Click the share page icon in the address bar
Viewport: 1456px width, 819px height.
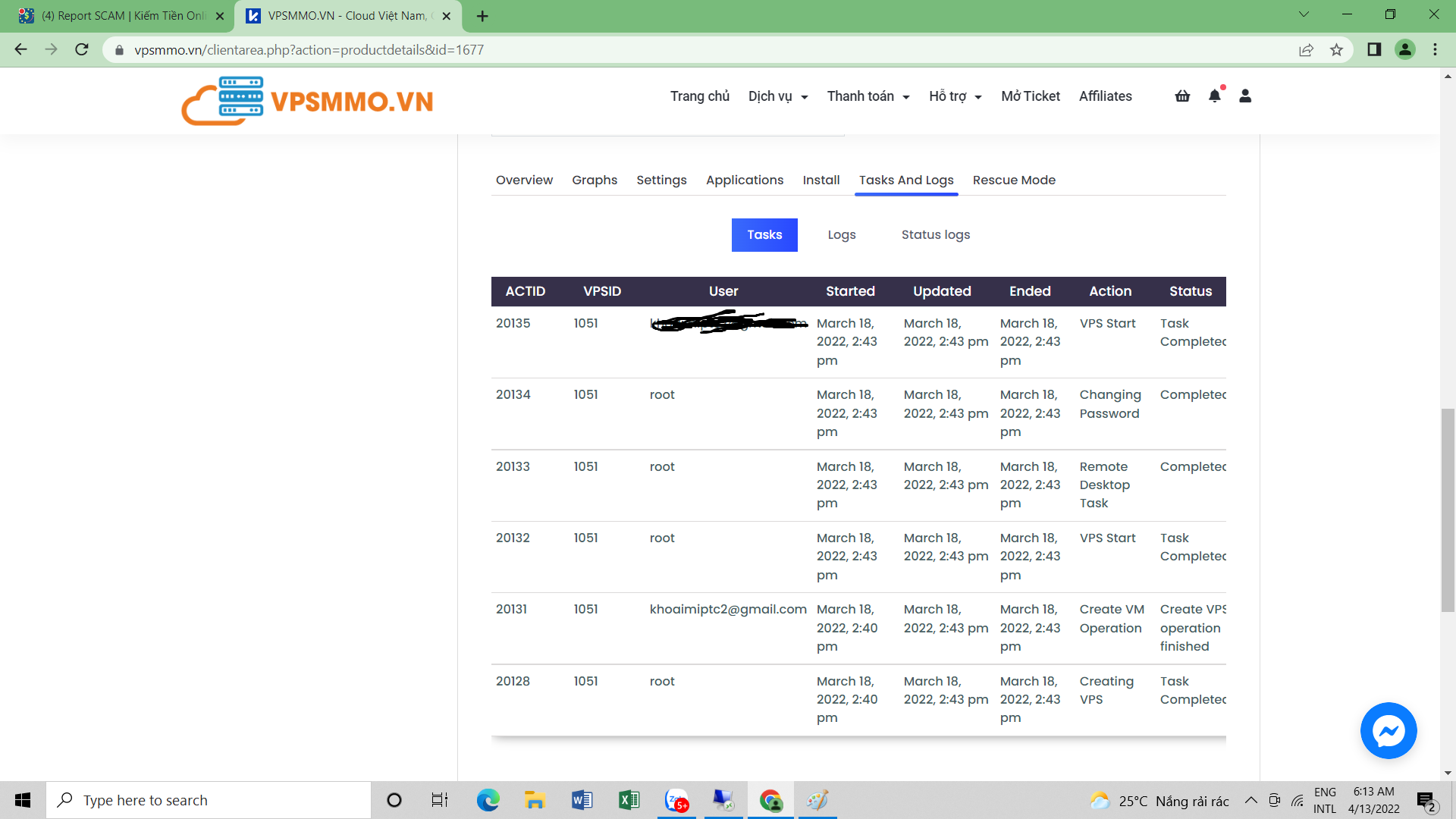tap(1306, 50)
